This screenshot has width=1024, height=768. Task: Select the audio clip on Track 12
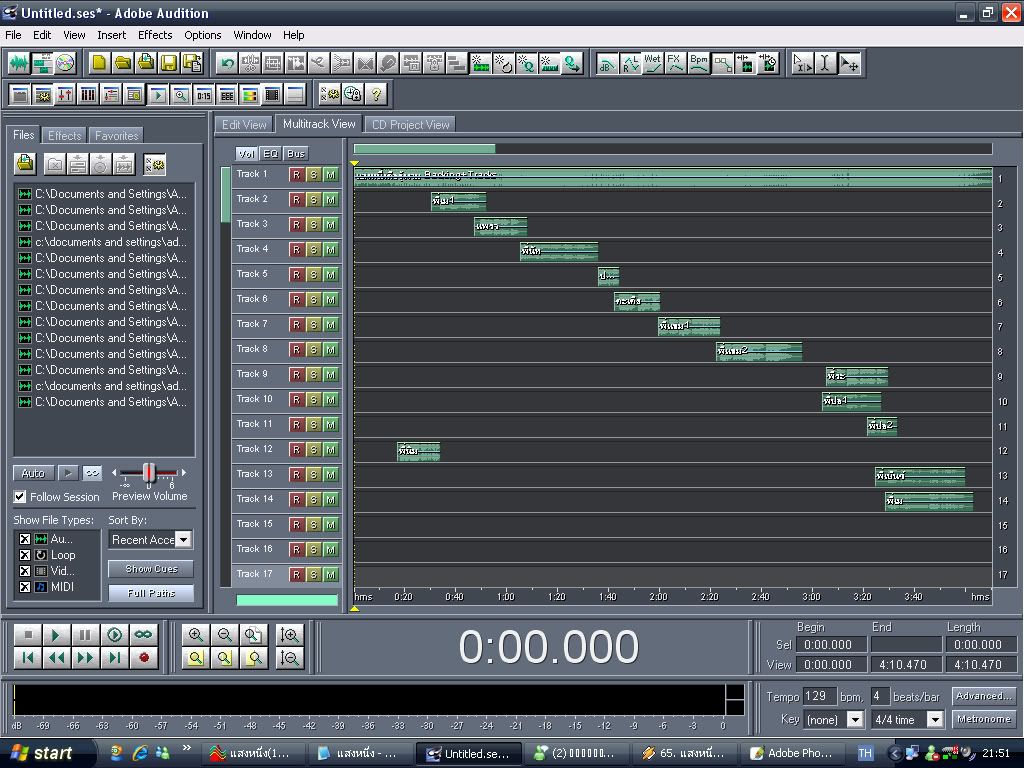[419, 451]
